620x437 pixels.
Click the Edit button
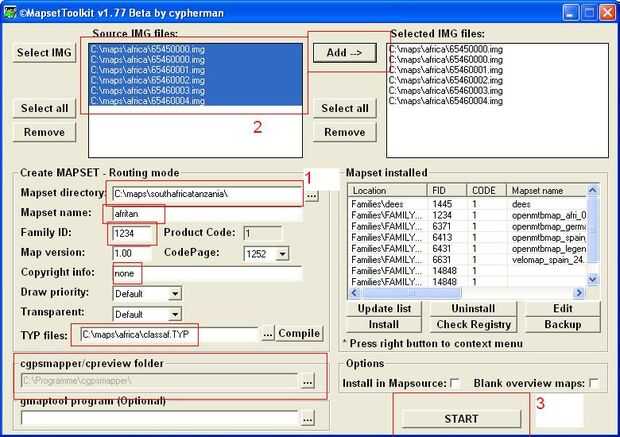pyautogui.click(x=563, y=309)
